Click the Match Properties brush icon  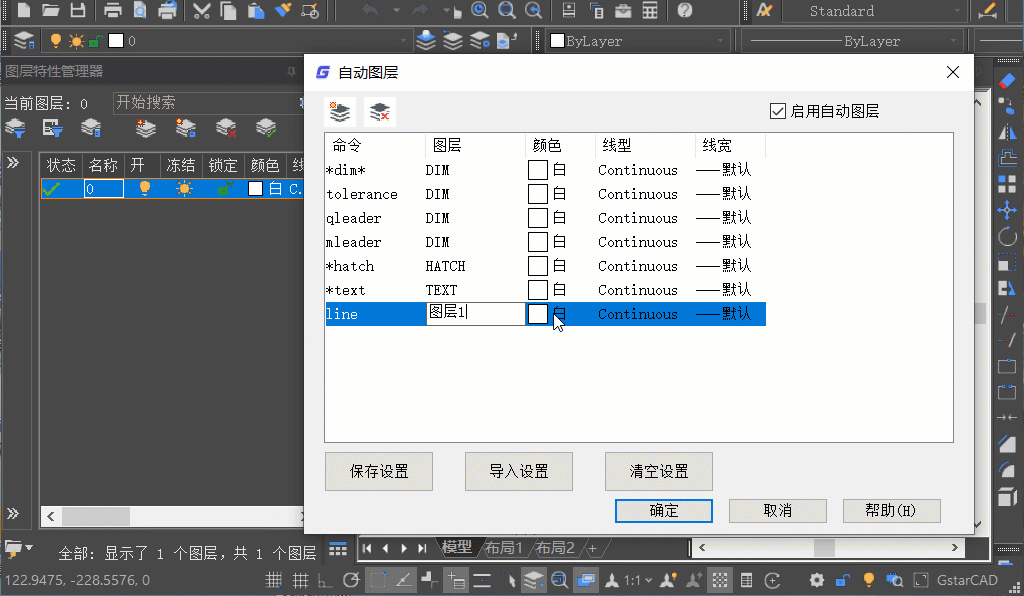click(x=282, y=11)
